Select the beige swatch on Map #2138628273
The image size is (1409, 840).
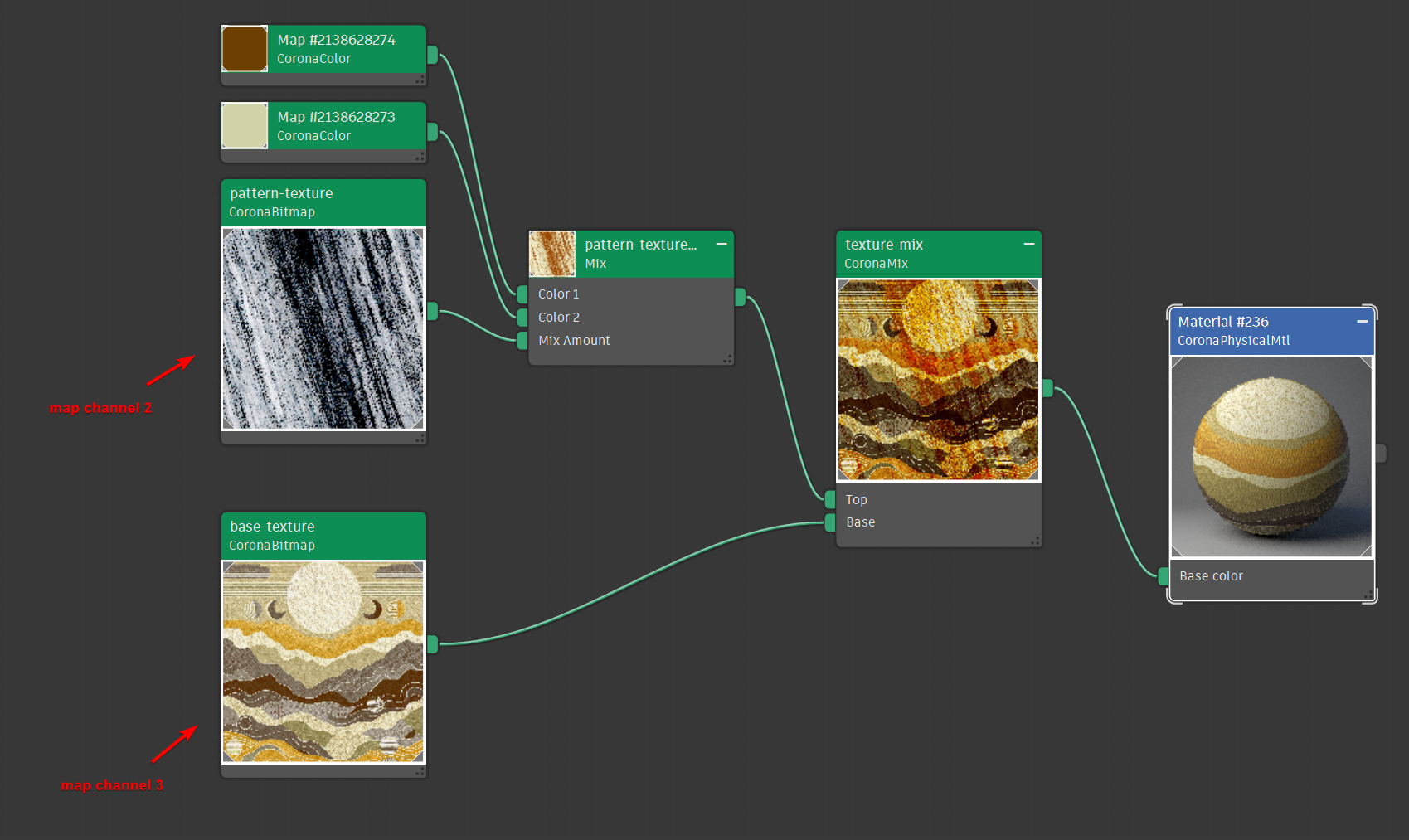244,125
